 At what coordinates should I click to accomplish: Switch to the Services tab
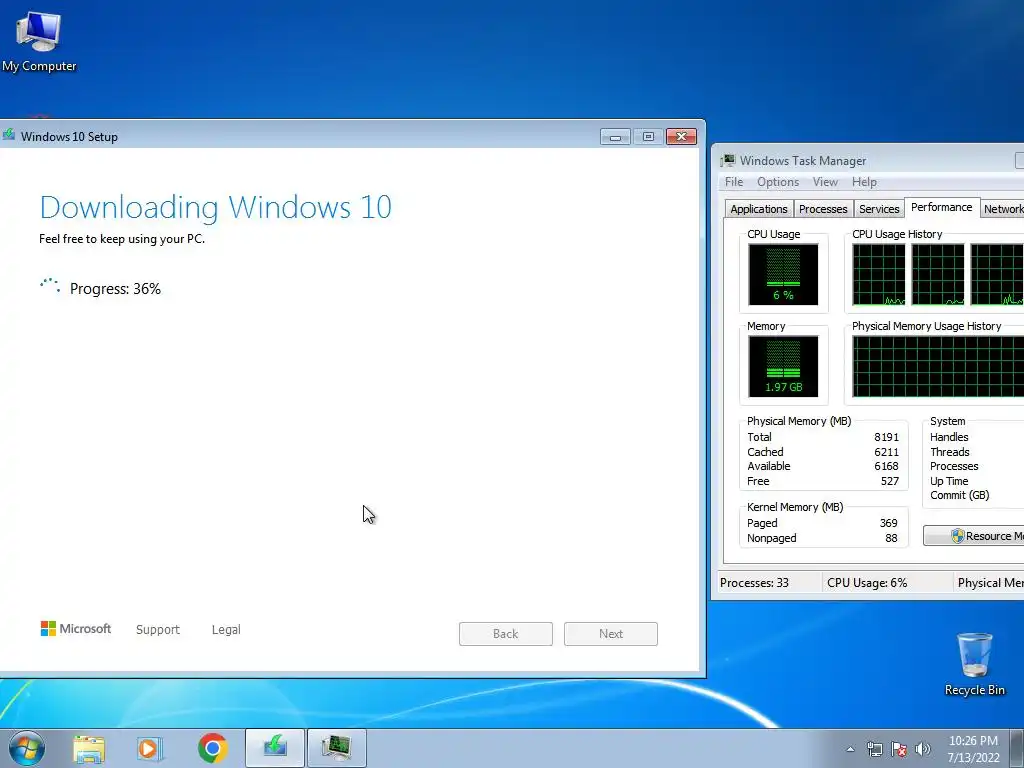click(879, 209)
